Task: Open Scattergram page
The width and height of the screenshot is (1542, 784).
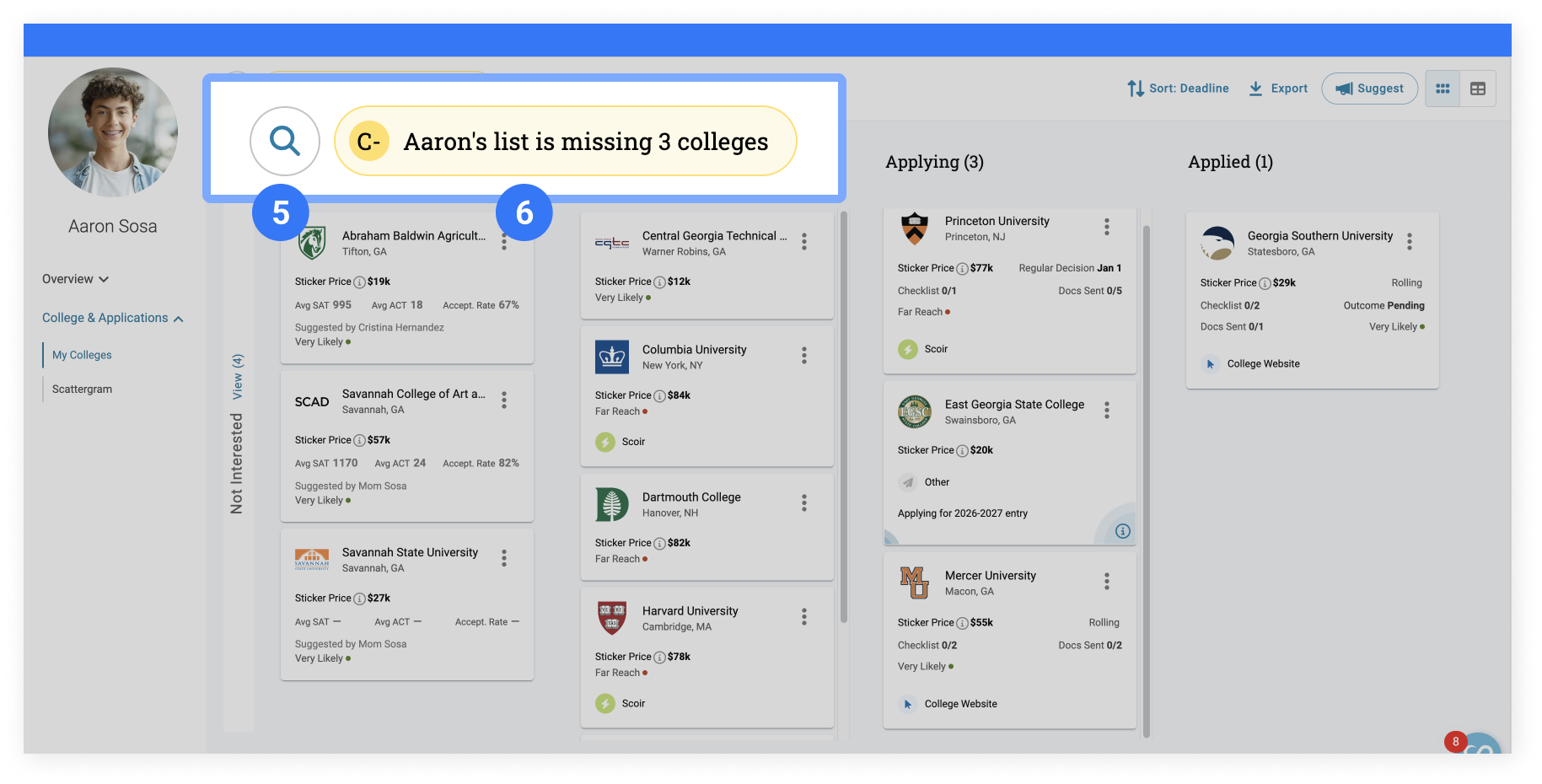Action: 82,389
